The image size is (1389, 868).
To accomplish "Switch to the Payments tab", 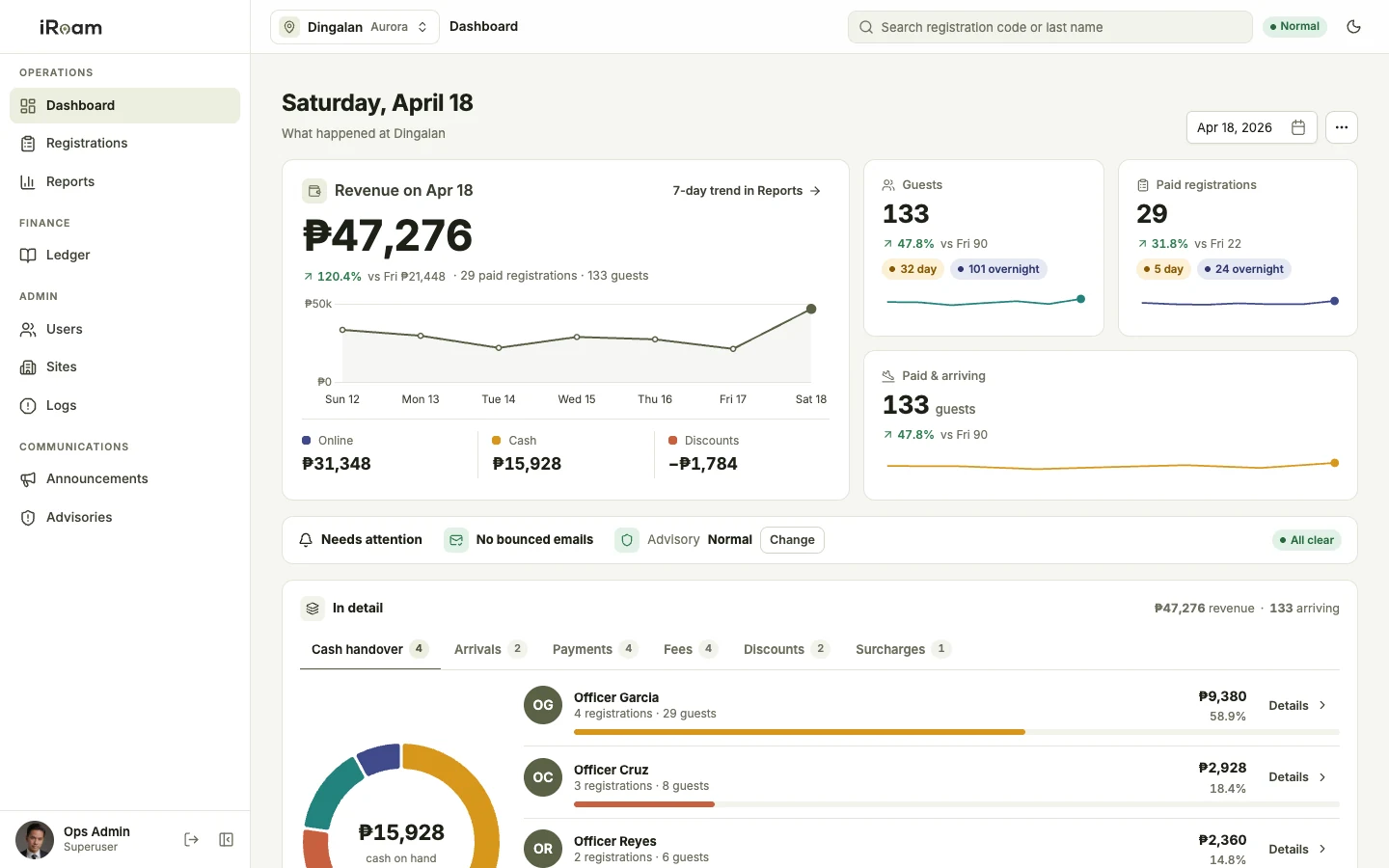I will click(x=595, y=649).
